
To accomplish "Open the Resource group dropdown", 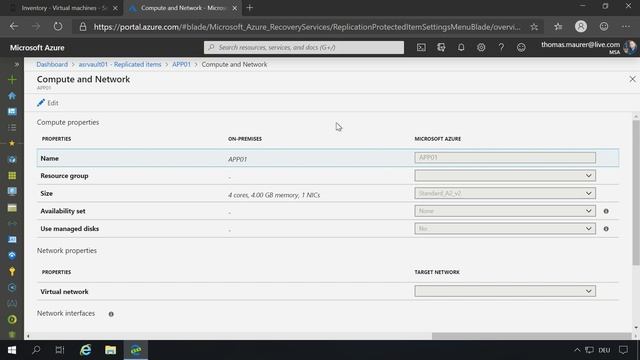I will [505, 176].
